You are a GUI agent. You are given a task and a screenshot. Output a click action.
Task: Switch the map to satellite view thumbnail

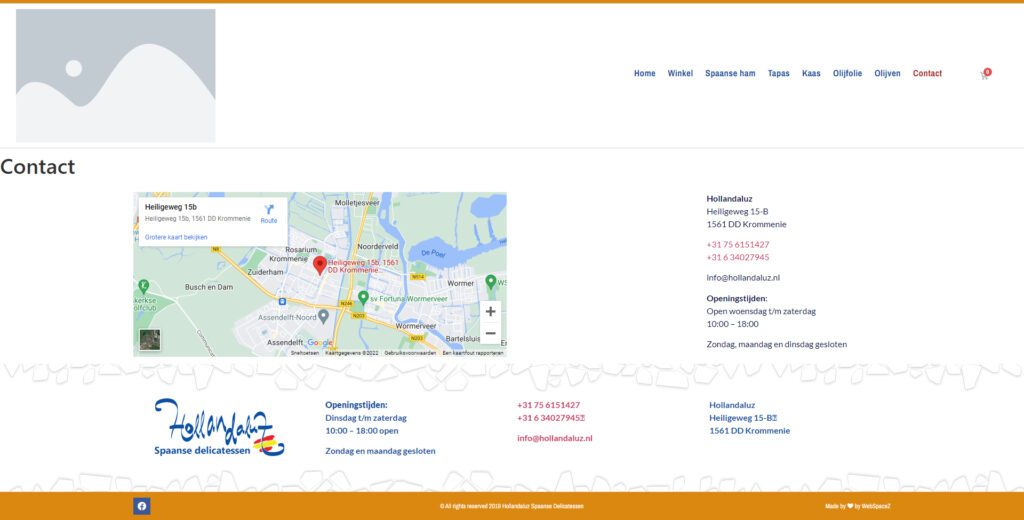point(150,340)
